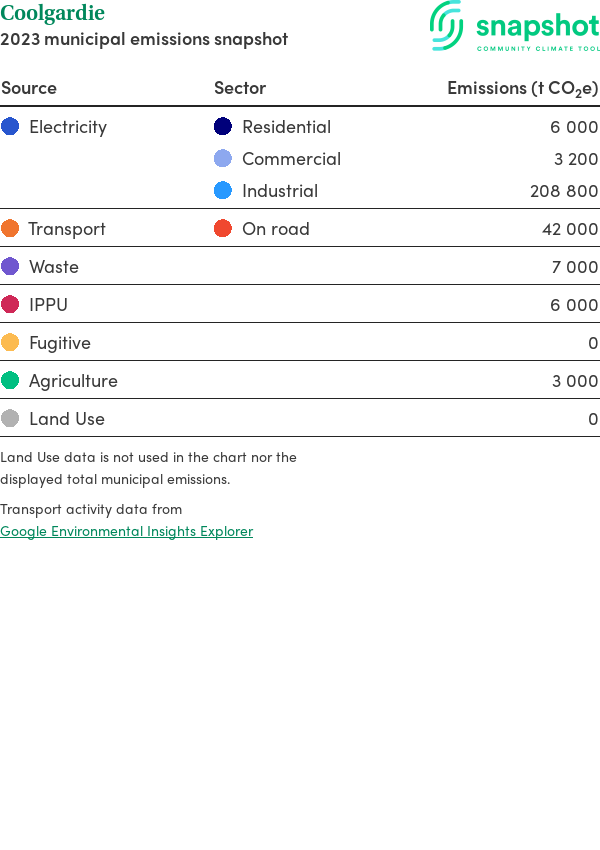Click the dark navy Residential dot
Screen dimensions: 600x850
click(223, 127)
